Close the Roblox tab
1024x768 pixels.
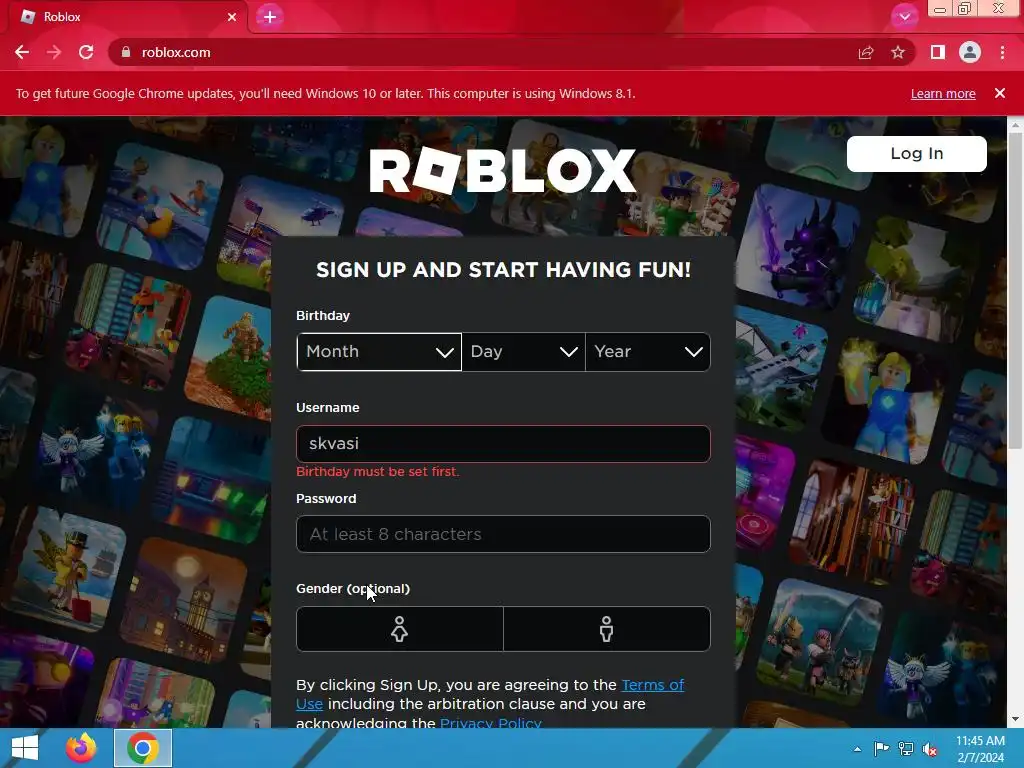click(232, 17)
